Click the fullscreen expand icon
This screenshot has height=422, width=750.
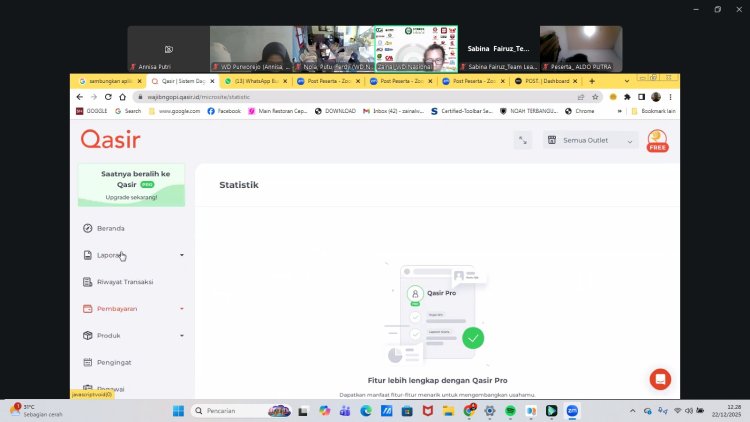point(522,141)
